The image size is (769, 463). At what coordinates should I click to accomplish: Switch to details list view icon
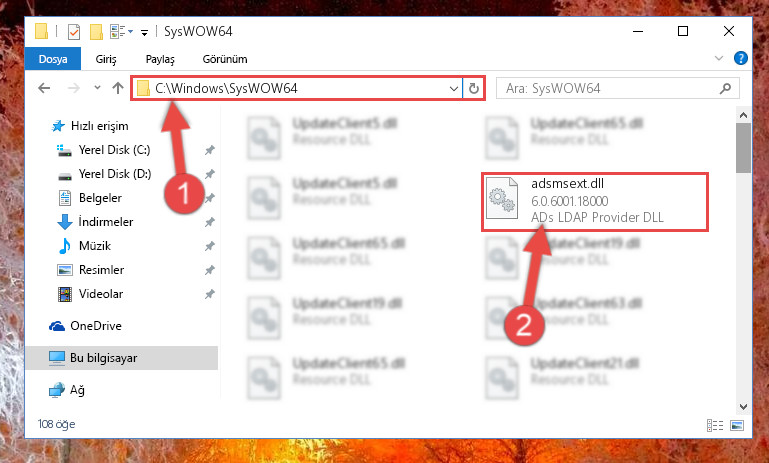click(715, 425)
